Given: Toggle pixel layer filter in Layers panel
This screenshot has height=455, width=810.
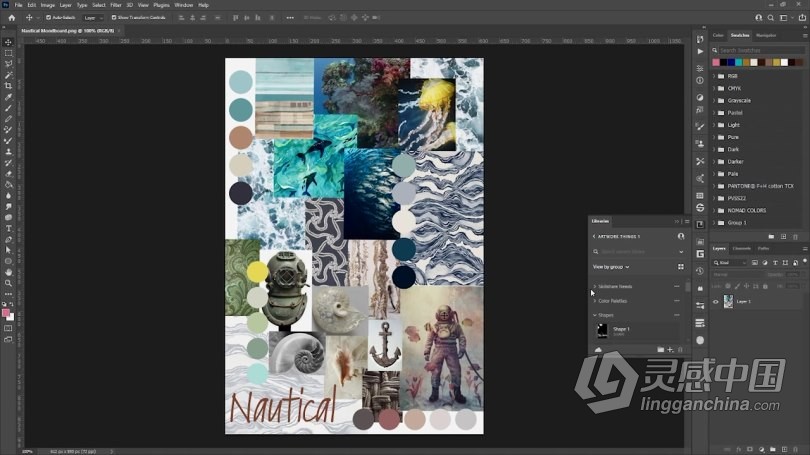Looking at the screenshot, I should (755, 263).
